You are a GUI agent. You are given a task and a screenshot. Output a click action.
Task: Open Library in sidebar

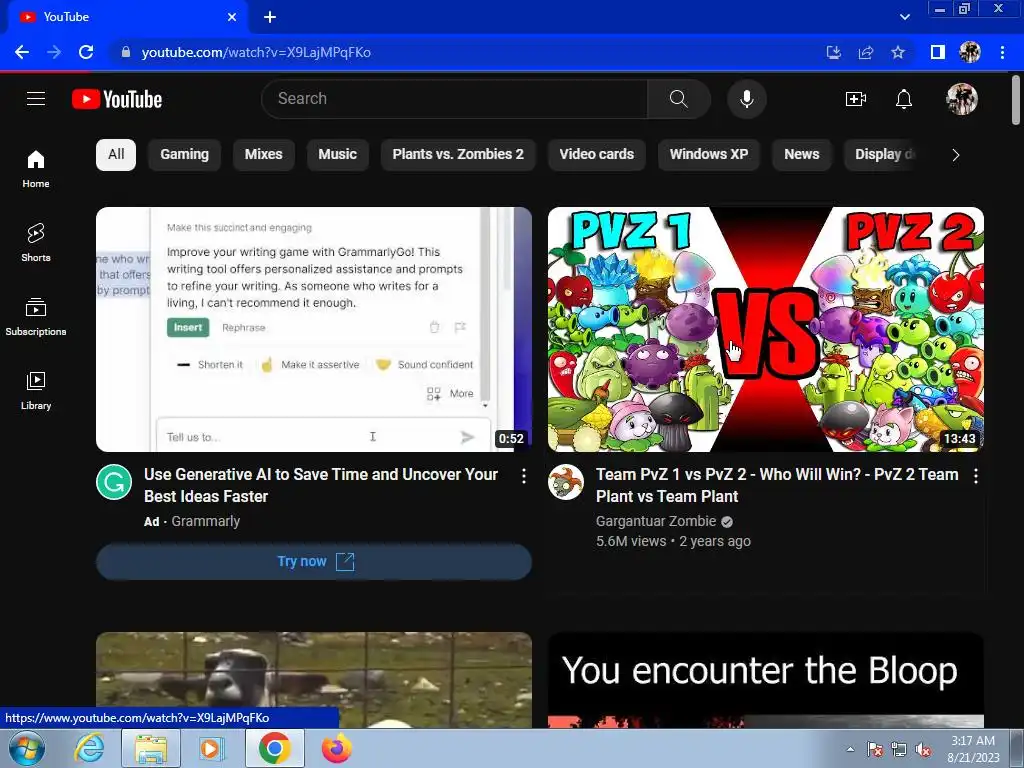pos(36,391)
